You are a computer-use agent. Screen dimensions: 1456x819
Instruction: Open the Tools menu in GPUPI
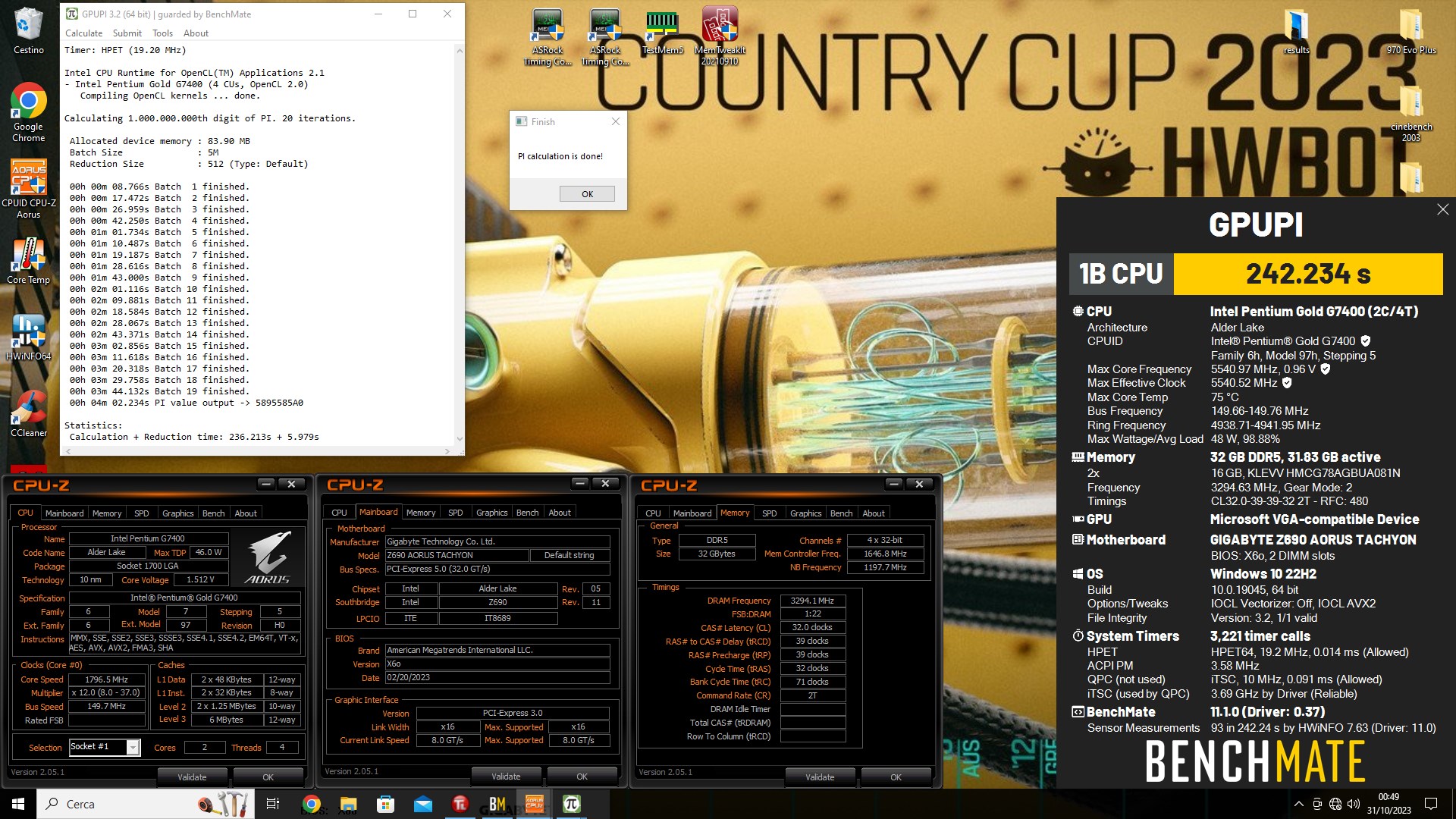tap(162, 33)
